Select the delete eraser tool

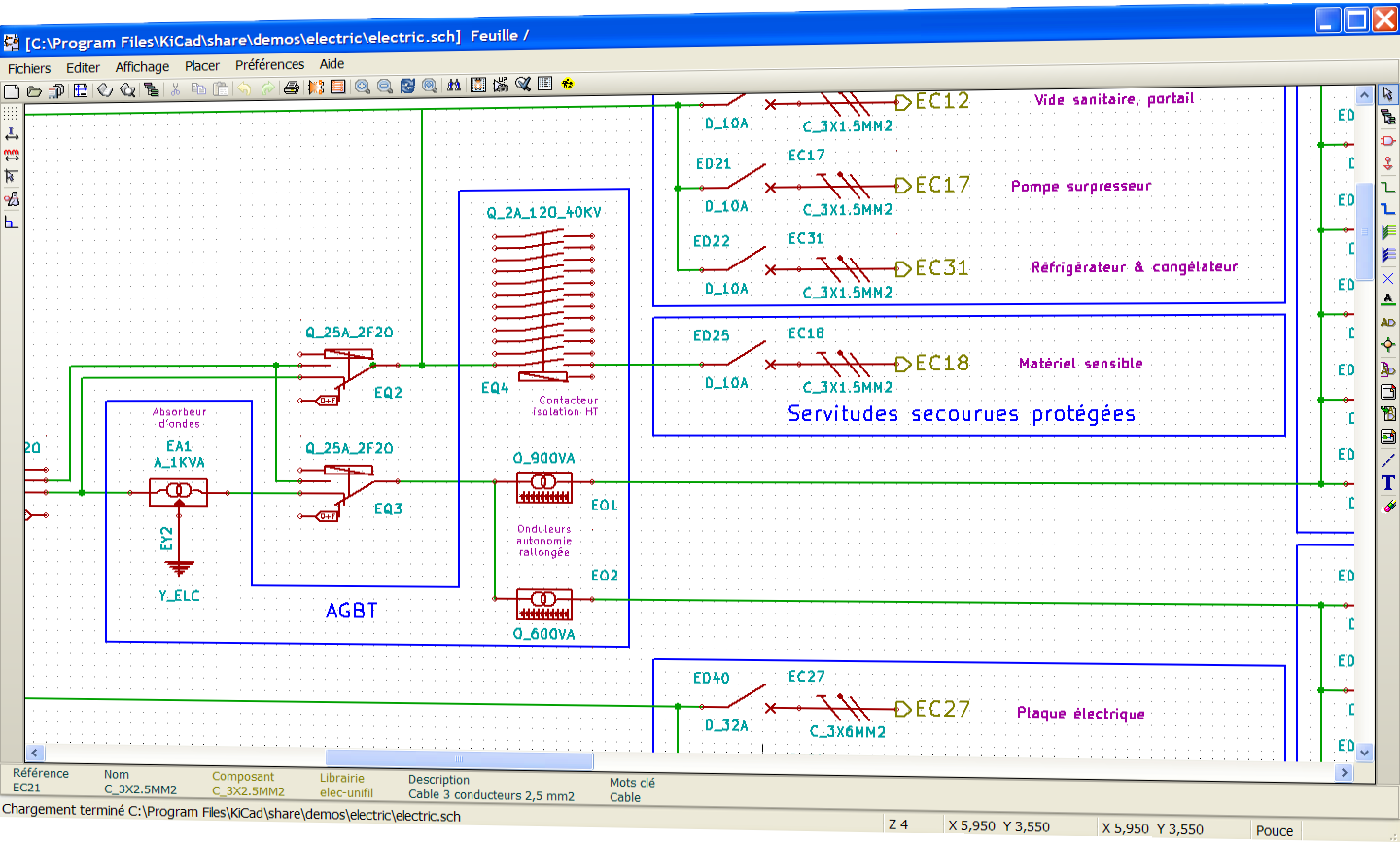(x=1388, y=506)
